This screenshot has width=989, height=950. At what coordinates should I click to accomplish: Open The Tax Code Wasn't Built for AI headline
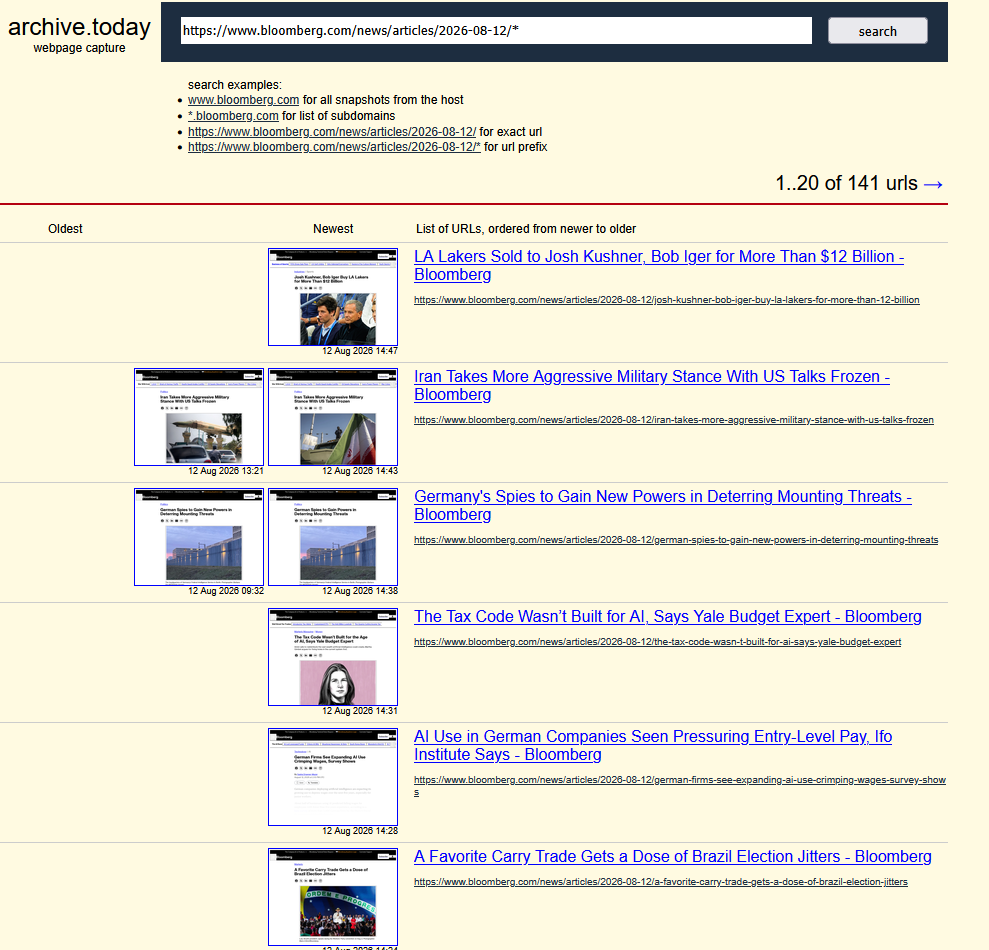tap(667, 616)
